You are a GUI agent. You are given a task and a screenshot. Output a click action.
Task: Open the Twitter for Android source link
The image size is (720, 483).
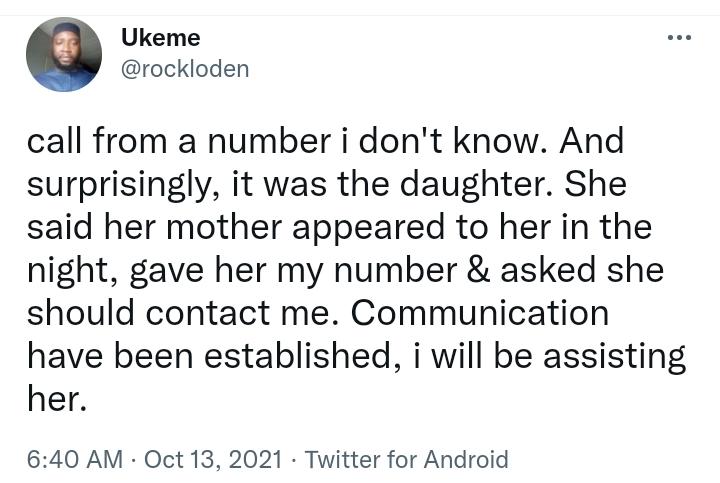(407, 460)
